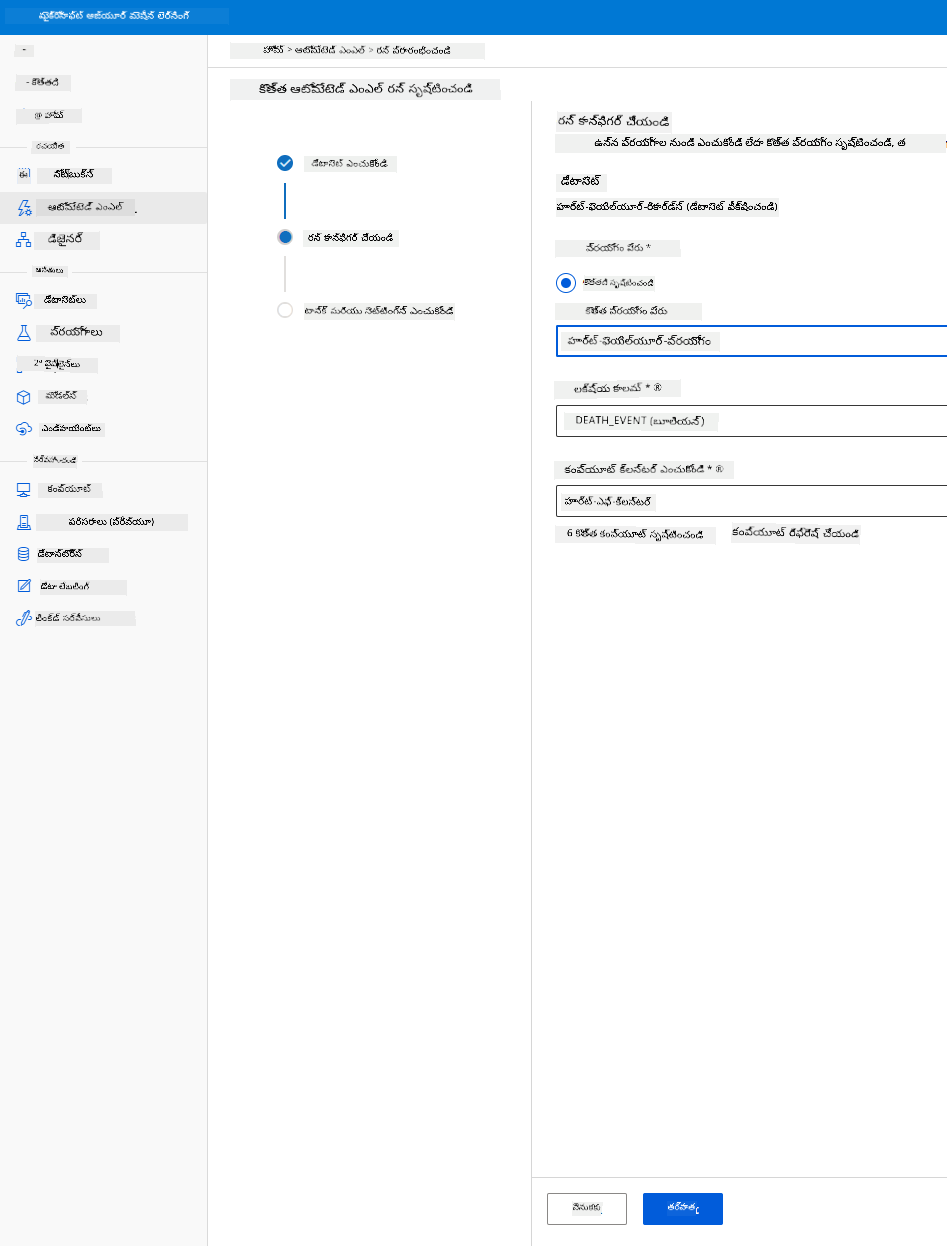Open the Models cube icon

click(24, 397)
